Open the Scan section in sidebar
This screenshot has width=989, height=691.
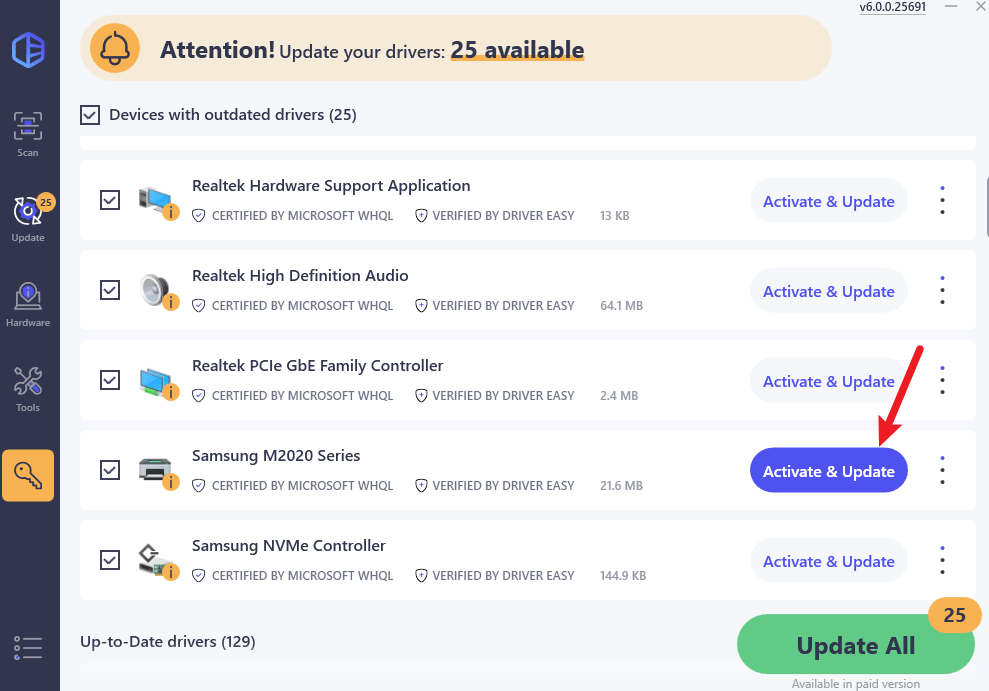(x=28, y=134)
